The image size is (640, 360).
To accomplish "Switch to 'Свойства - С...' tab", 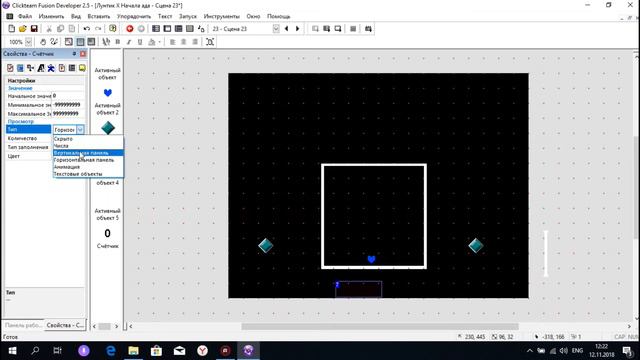I will click(64, 325).
